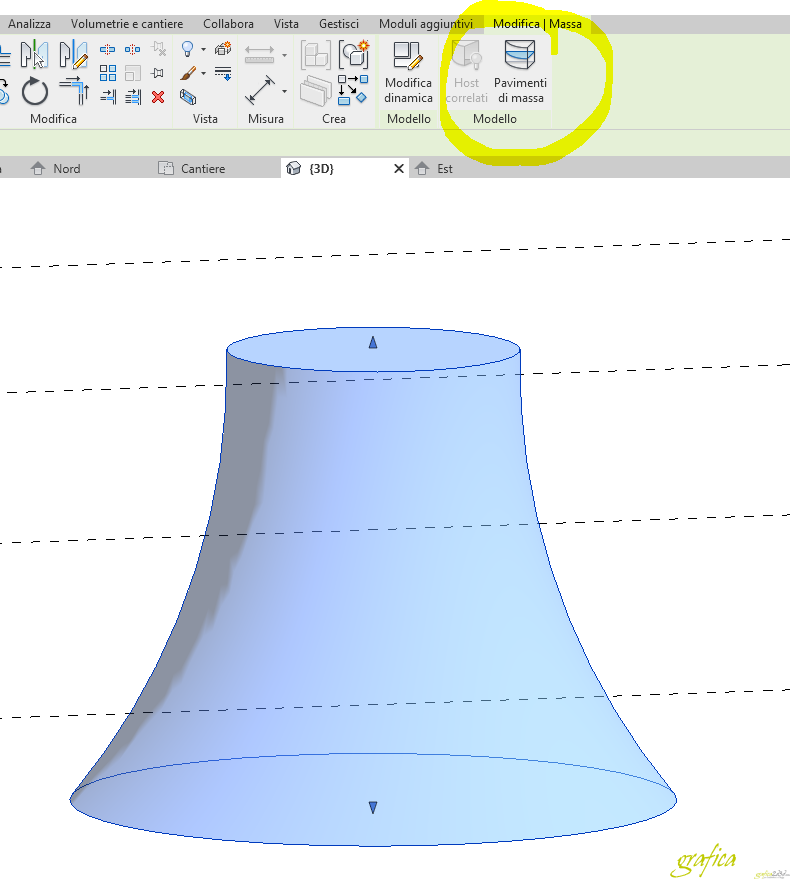This screenshot has height=879, width=790.
Task: Click the Create Similar icon
Action: (353, 90)
